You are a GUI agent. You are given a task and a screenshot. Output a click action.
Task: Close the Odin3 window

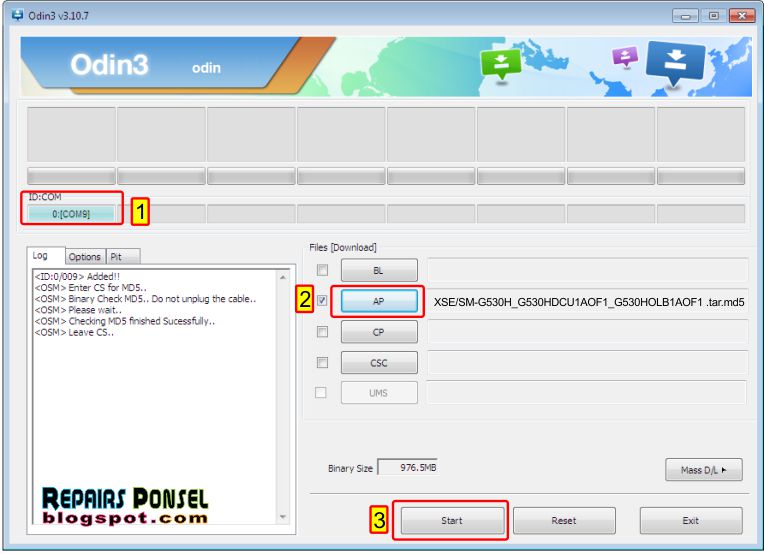[742, 16]
